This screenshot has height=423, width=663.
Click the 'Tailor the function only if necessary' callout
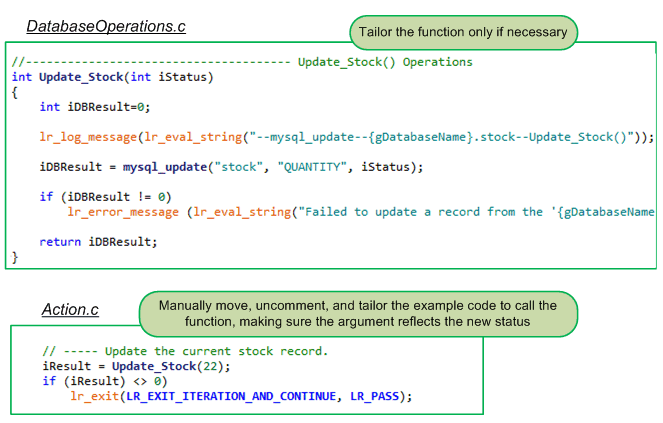point(463,33)
